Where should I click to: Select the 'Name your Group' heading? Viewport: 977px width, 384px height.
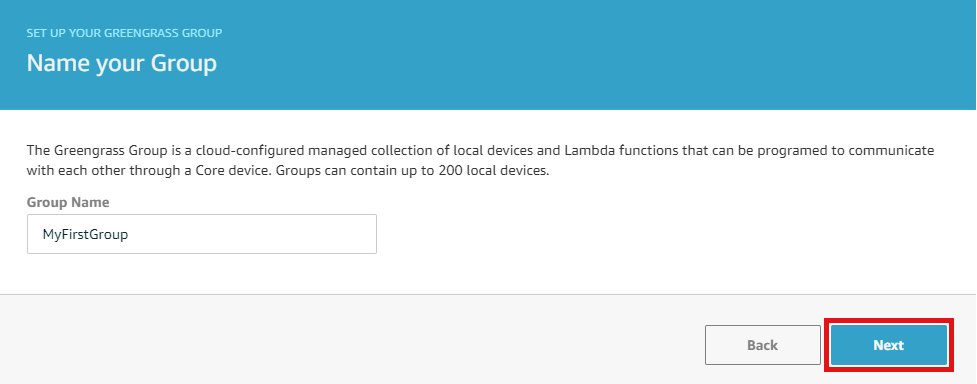(x=122, y=63)
